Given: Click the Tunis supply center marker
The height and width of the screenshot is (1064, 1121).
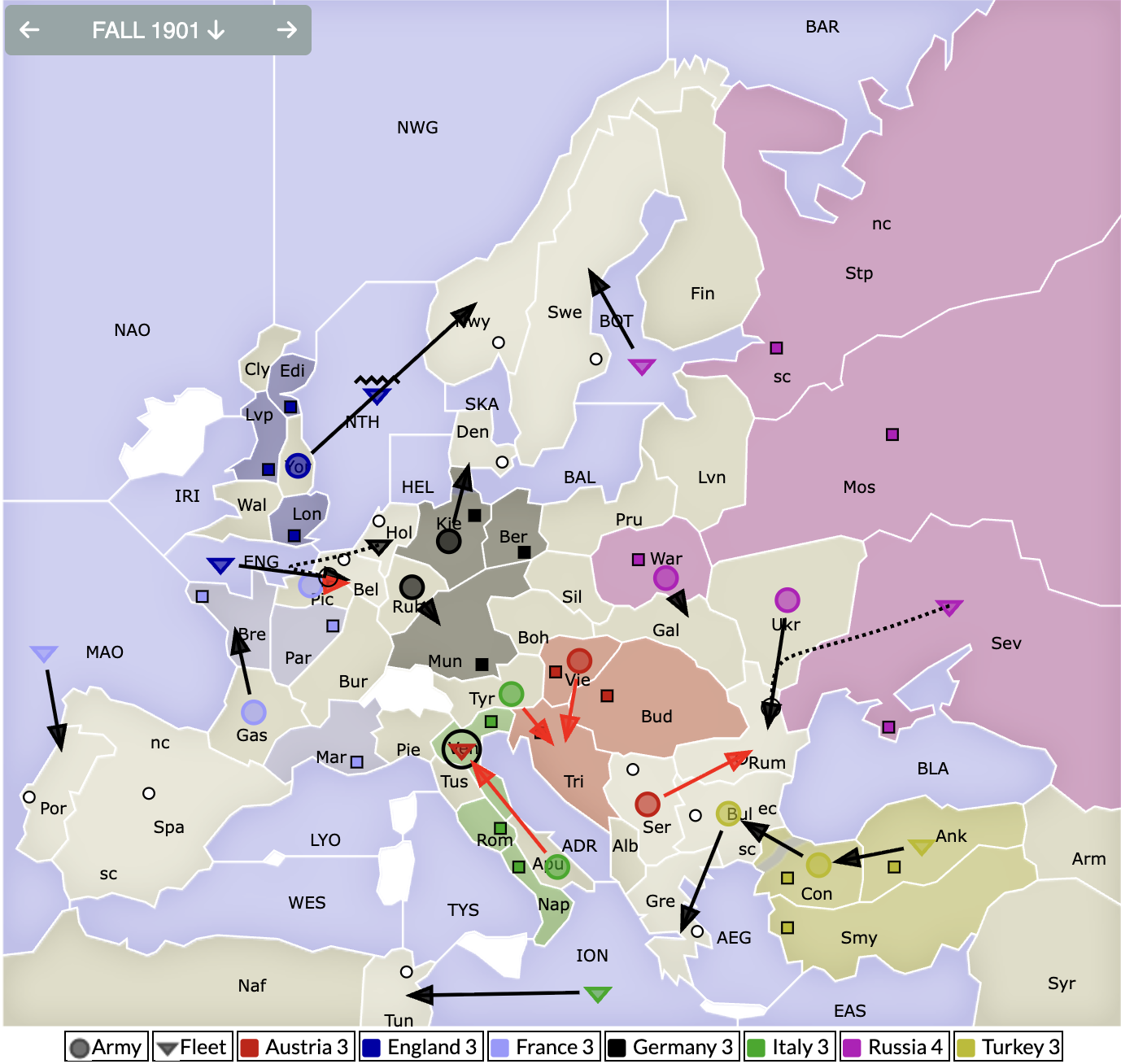Looking at the screenshot, I should [407, 971].
